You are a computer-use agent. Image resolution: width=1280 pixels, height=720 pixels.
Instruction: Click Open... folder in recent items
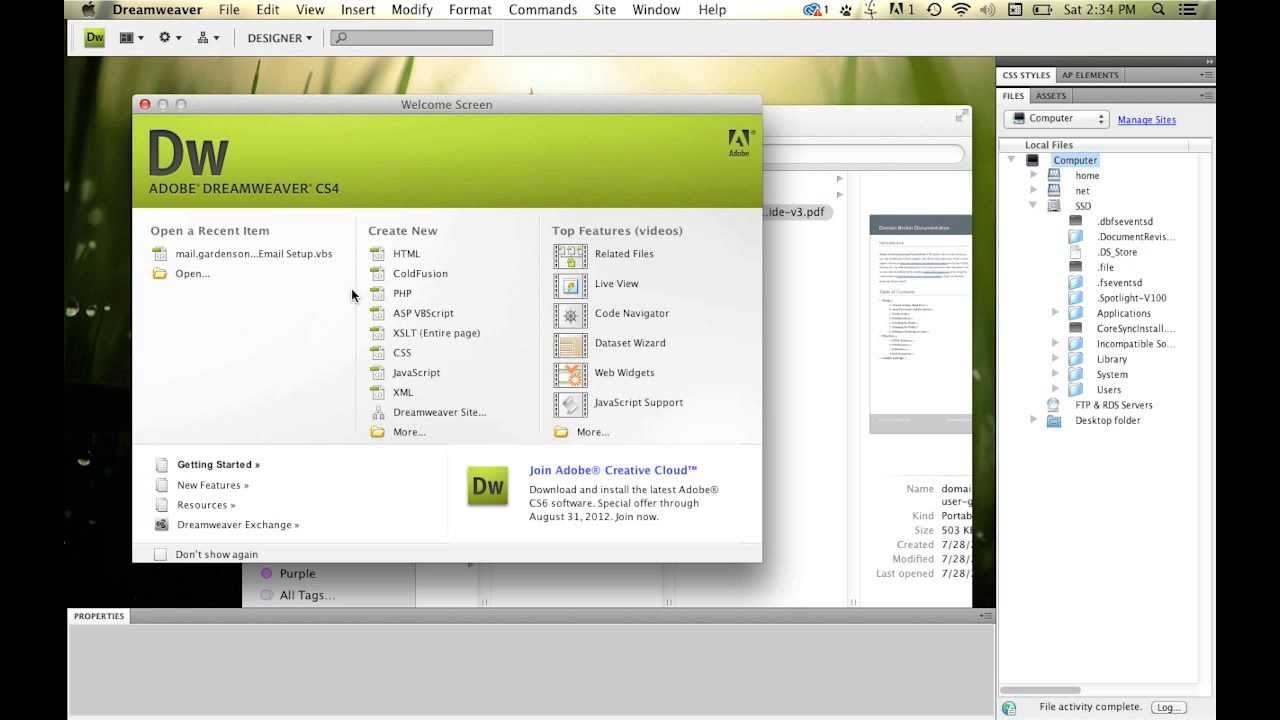pos(192,274)
